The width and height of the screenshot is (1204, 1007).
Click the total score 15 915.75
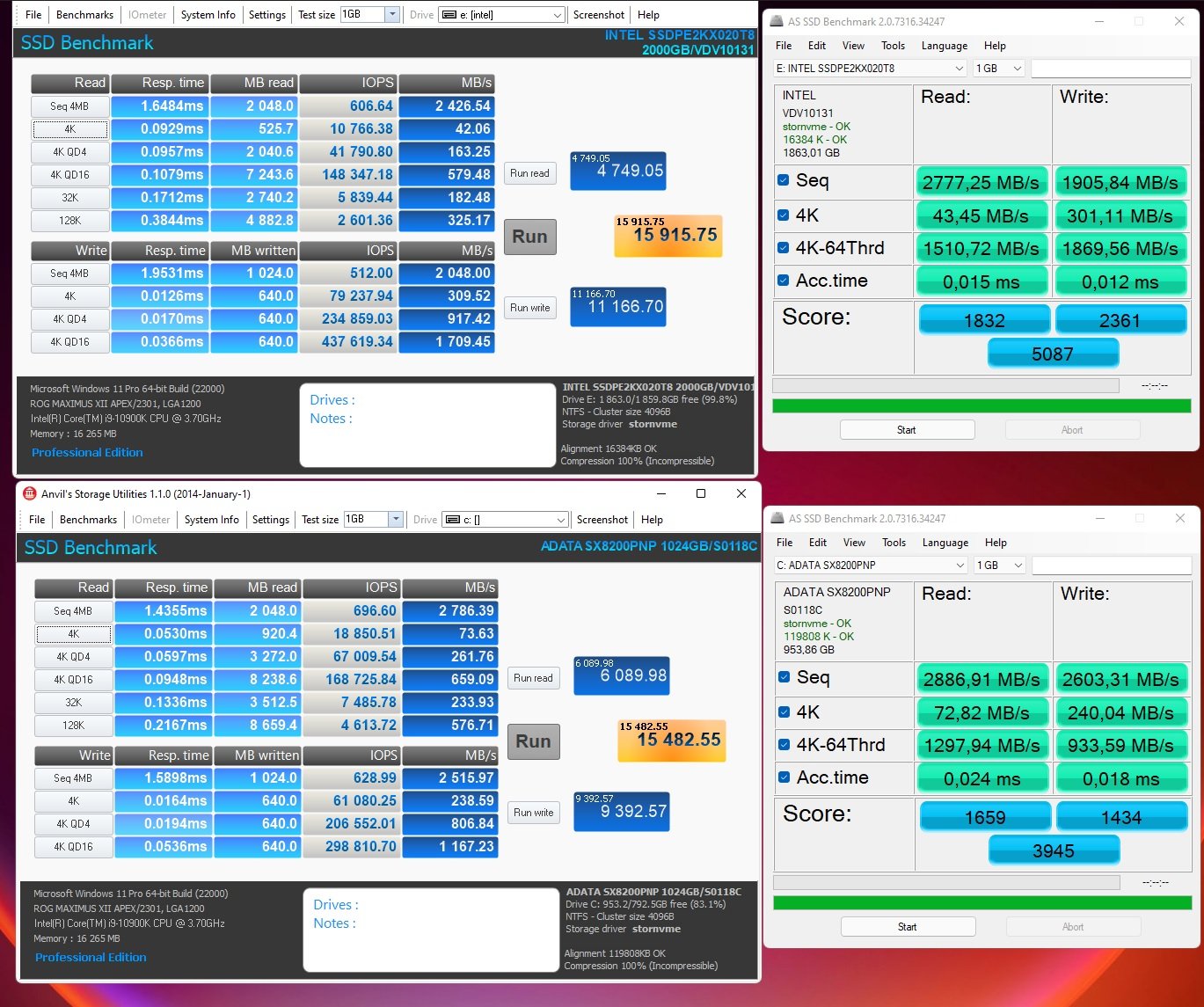coord(668,236)
